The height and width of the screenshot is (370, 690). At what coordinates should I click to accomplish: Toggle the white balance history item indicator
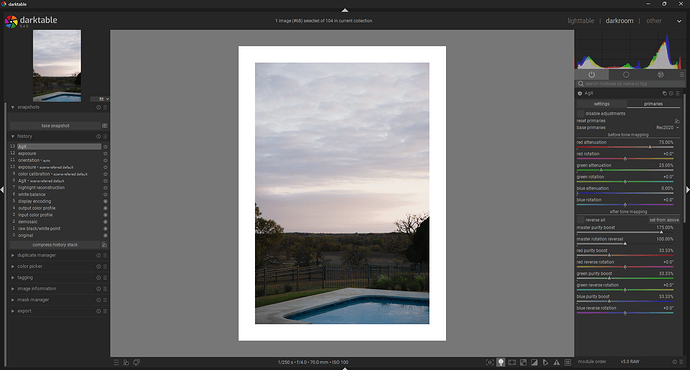[105, 194]
